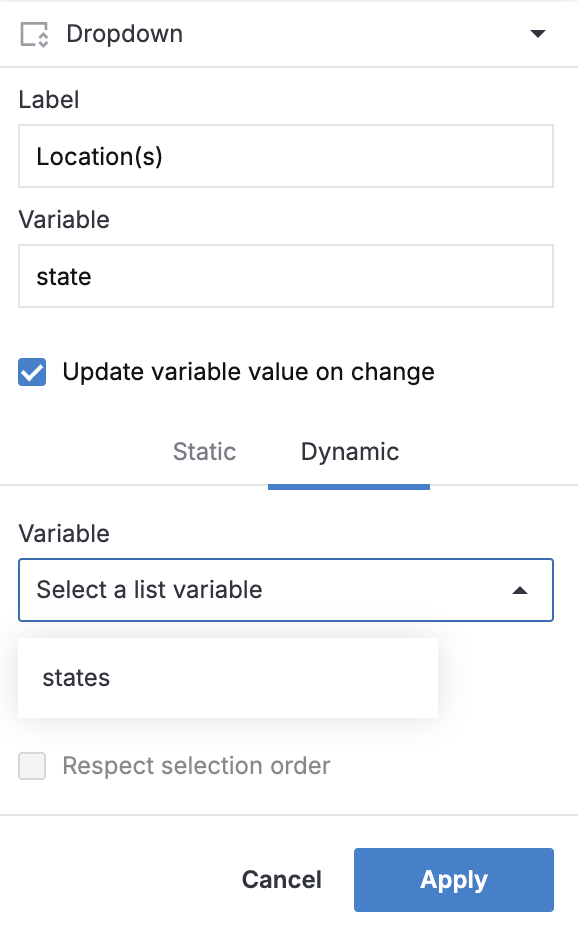Screen dimensions: 578x936
Task: Enable the Update variable value on change checkbox
Action: point(31,371)
